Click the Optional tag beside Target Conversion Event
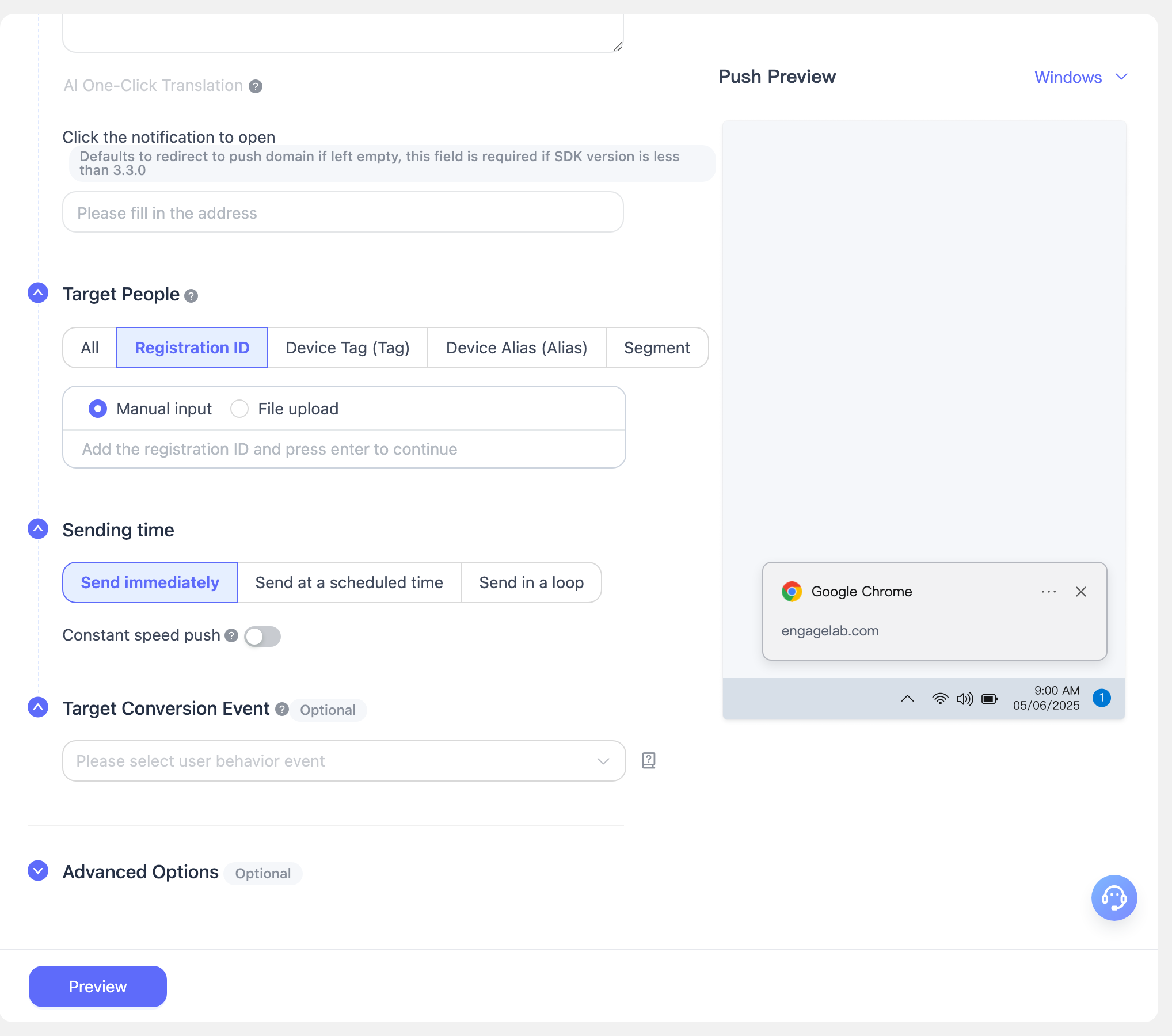This screenshot has width=1172, height=1036. click(x=328, y=710)
